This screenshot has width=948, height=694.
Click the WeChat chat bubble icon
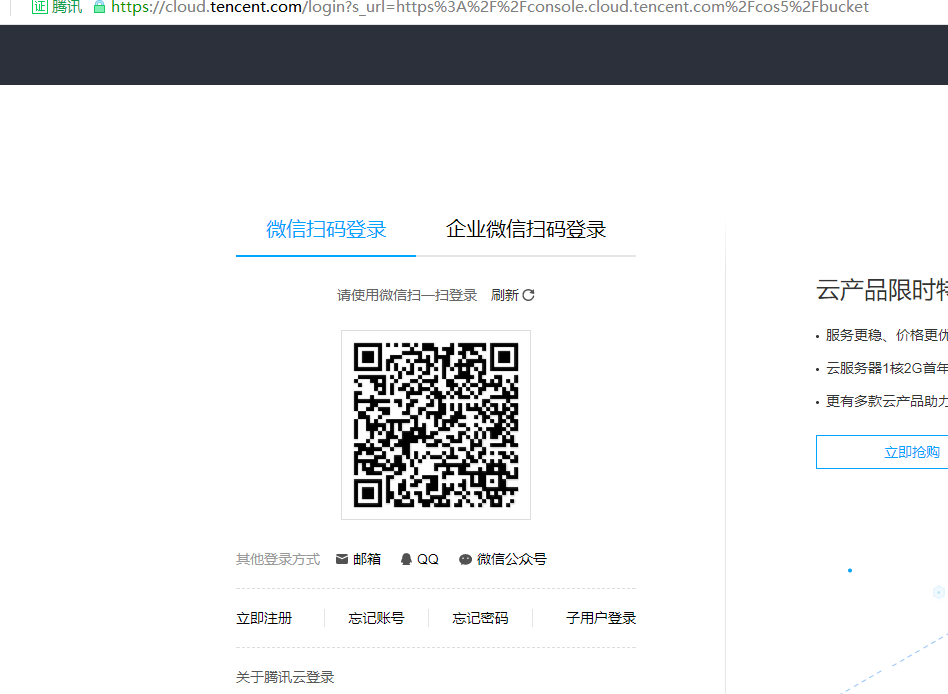click(x=465, y=560)
